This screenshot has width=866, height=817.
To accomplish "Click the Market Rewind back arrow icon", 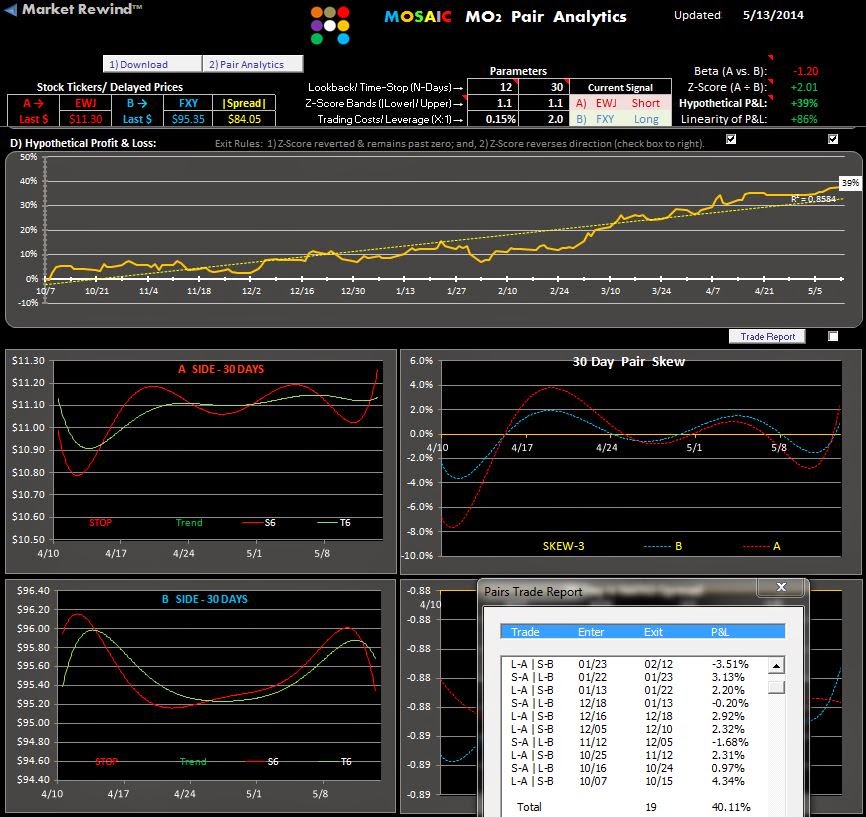I will pyautogui.click(x=10, y=9).
